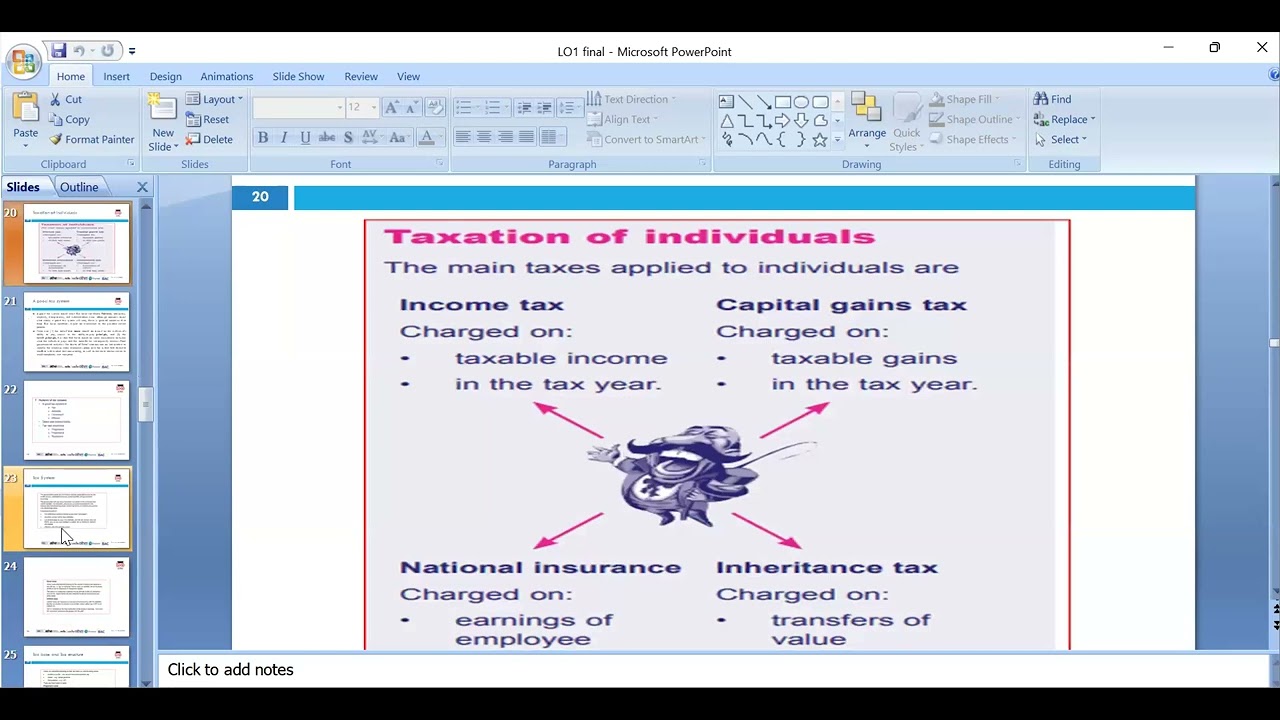Customize the Quick Access Toolbar
Screen dimensions: 1280x720
(x=132, y=50)
